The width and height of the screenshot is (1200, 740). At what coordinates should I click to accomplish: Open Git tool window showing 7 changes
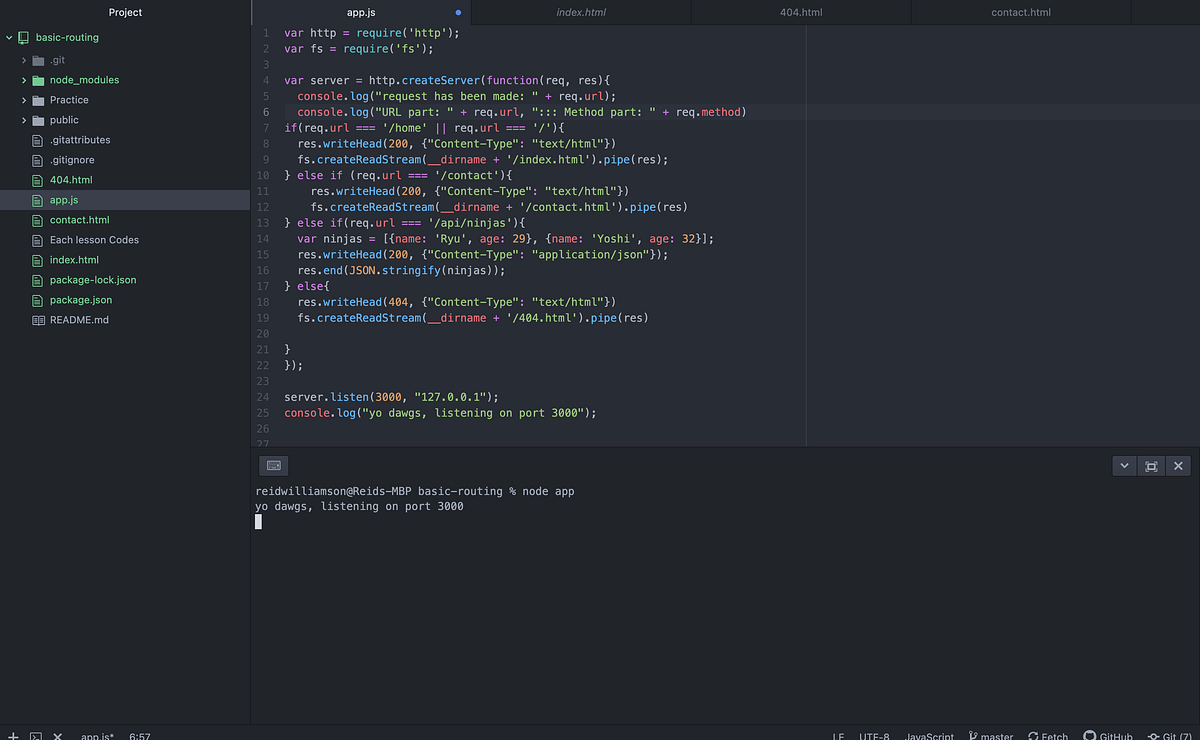[x=1167, y=736]
